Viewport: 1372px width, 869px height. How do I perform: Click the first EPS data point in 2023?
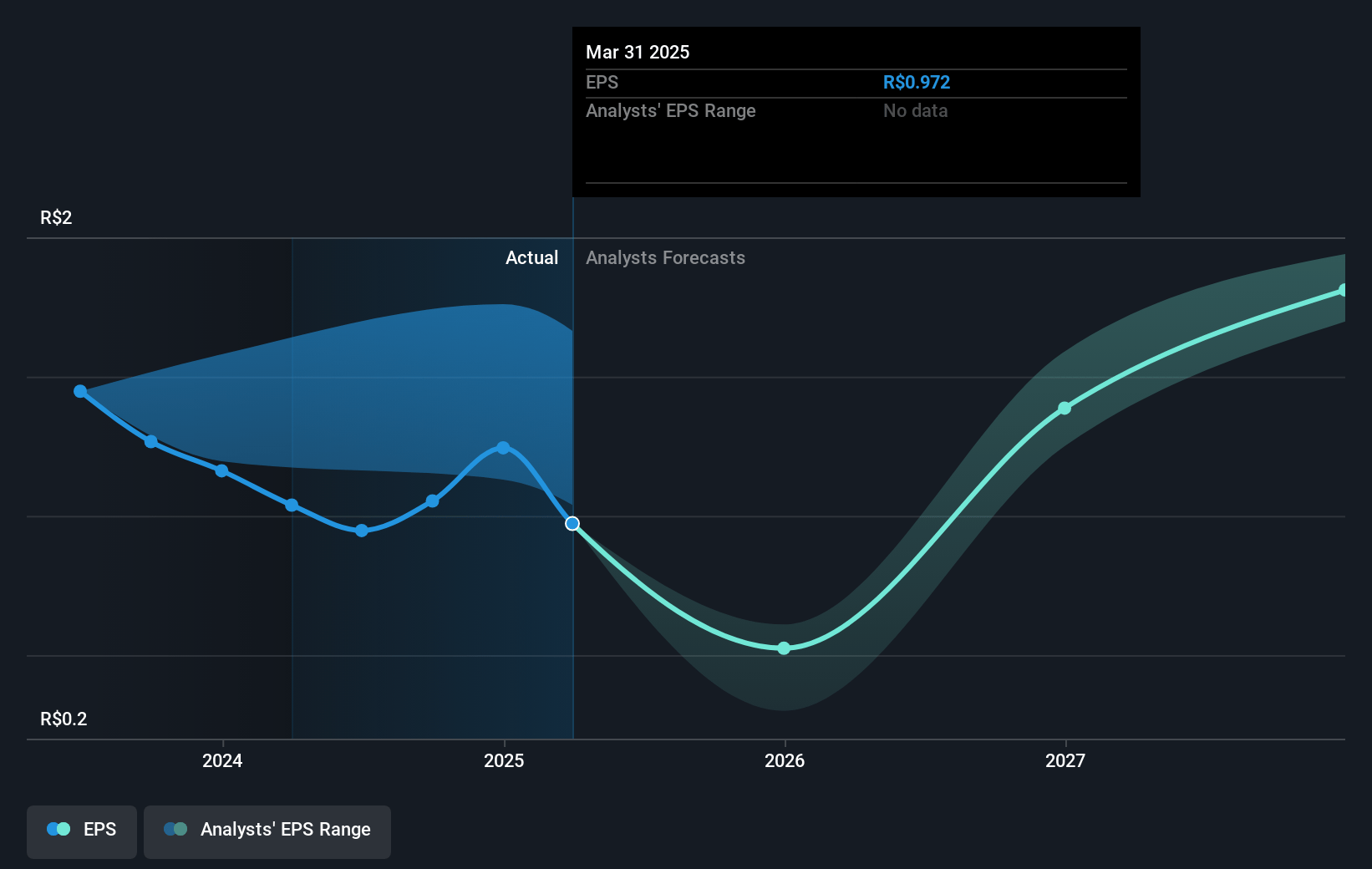click(x=80, y=391)
